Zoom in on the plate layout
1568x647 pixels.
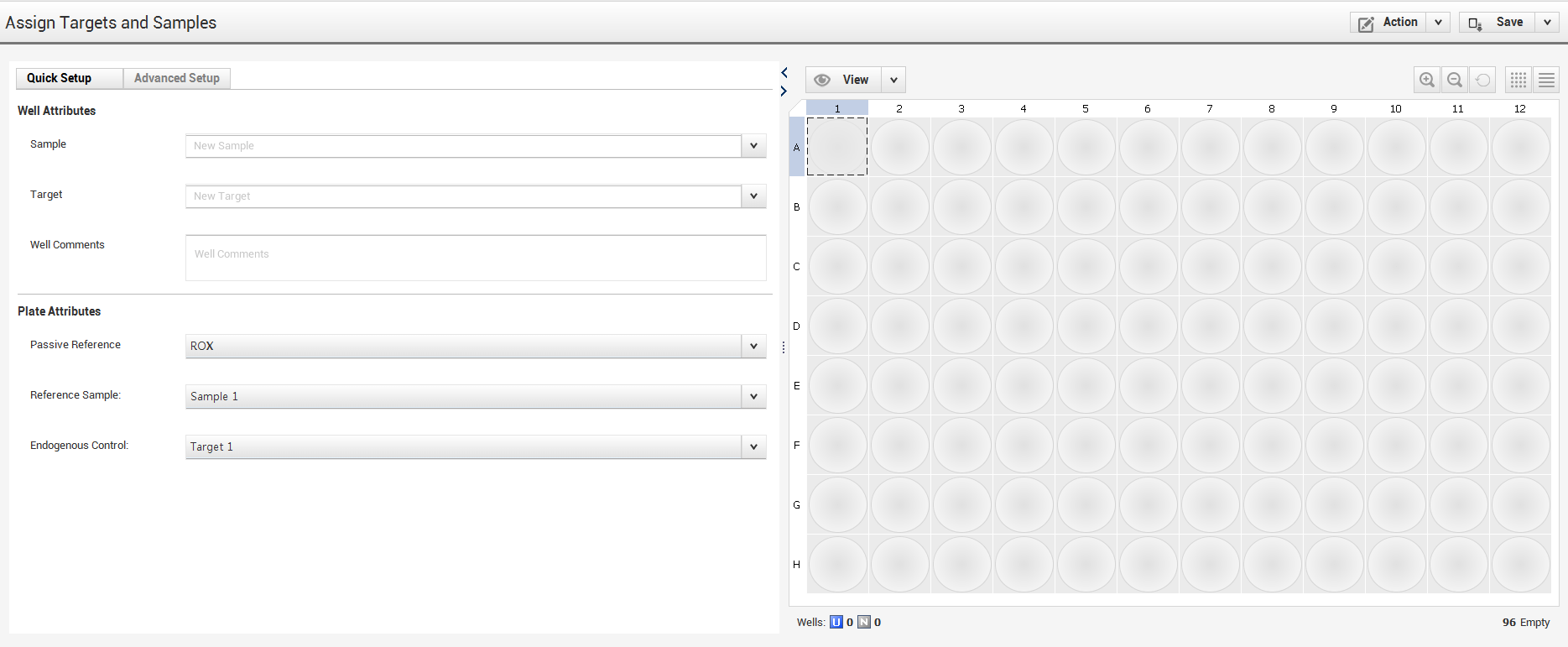pyautogui.click(x=1426, y=80)
